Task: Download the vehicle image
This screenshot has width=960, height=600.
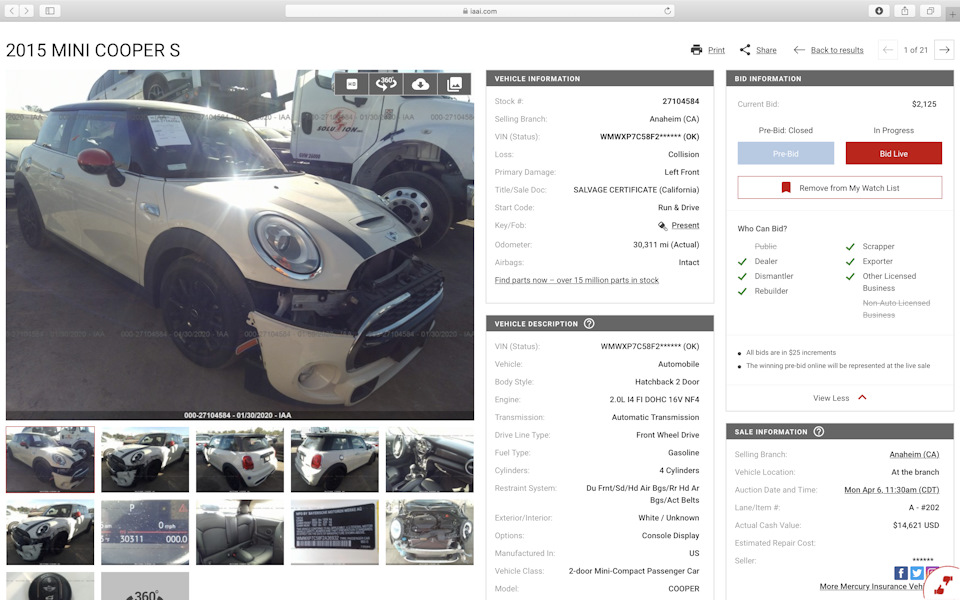Action: coord(420,84)
